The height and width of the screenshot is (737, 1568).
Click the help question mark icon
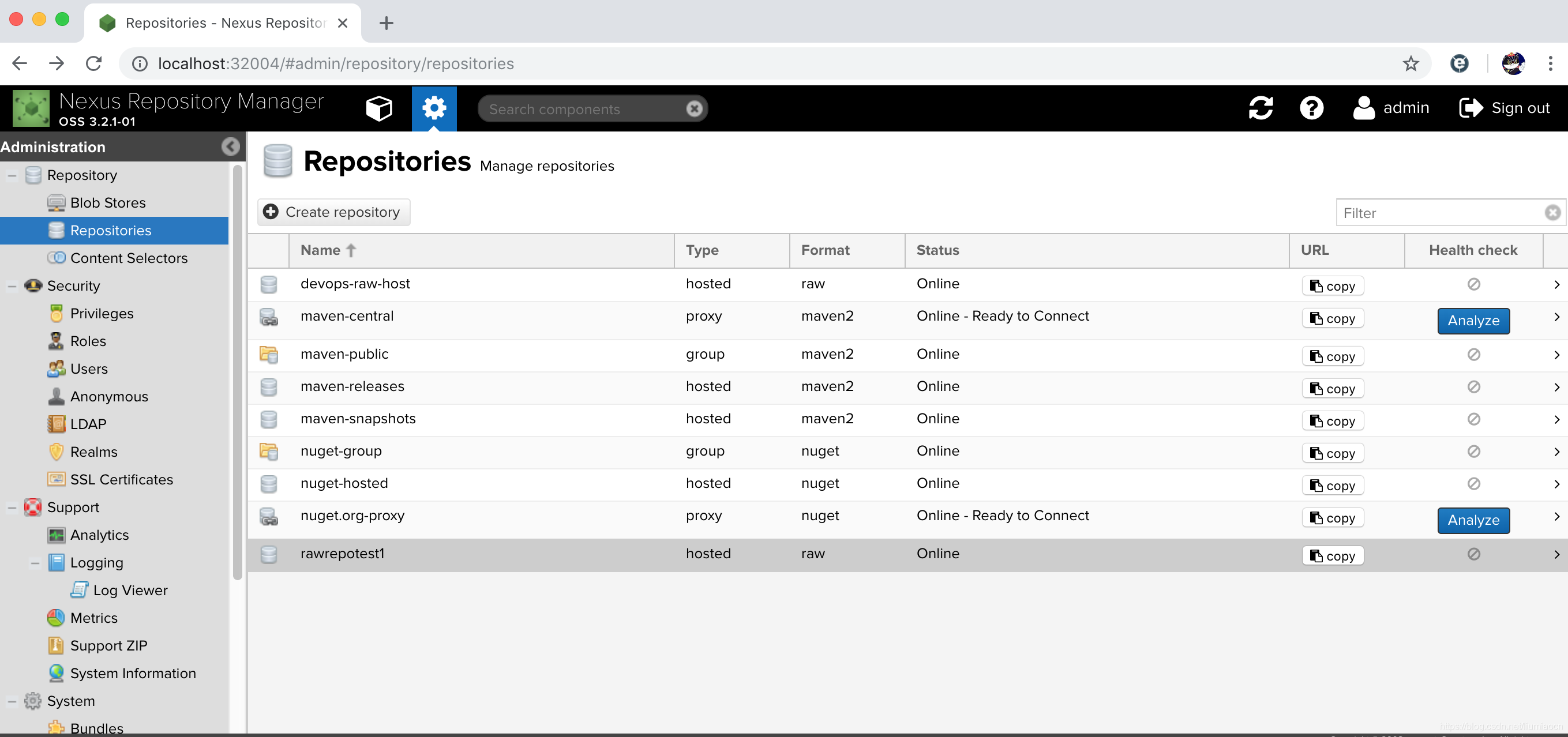(x=1311, y=108)
